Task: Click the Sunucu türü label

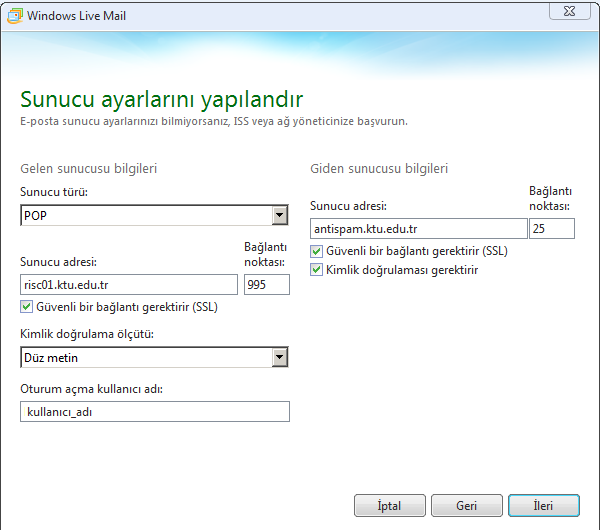Action: click(x=54, y=192)
